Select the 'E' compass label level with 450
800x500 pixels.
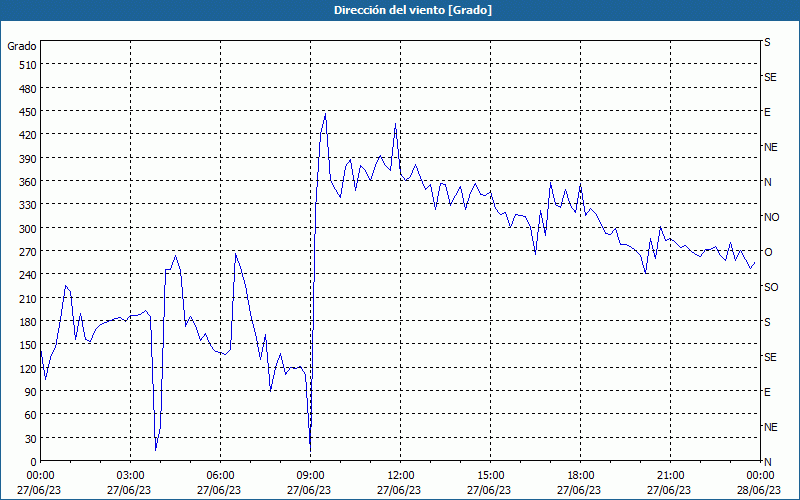(x=767, y=112)
